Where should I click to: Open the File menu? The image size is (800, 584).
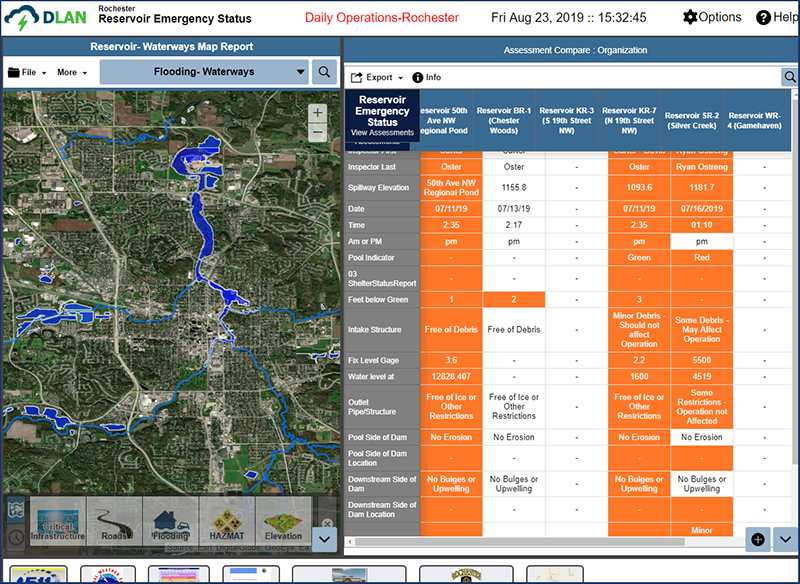[27, 72]
